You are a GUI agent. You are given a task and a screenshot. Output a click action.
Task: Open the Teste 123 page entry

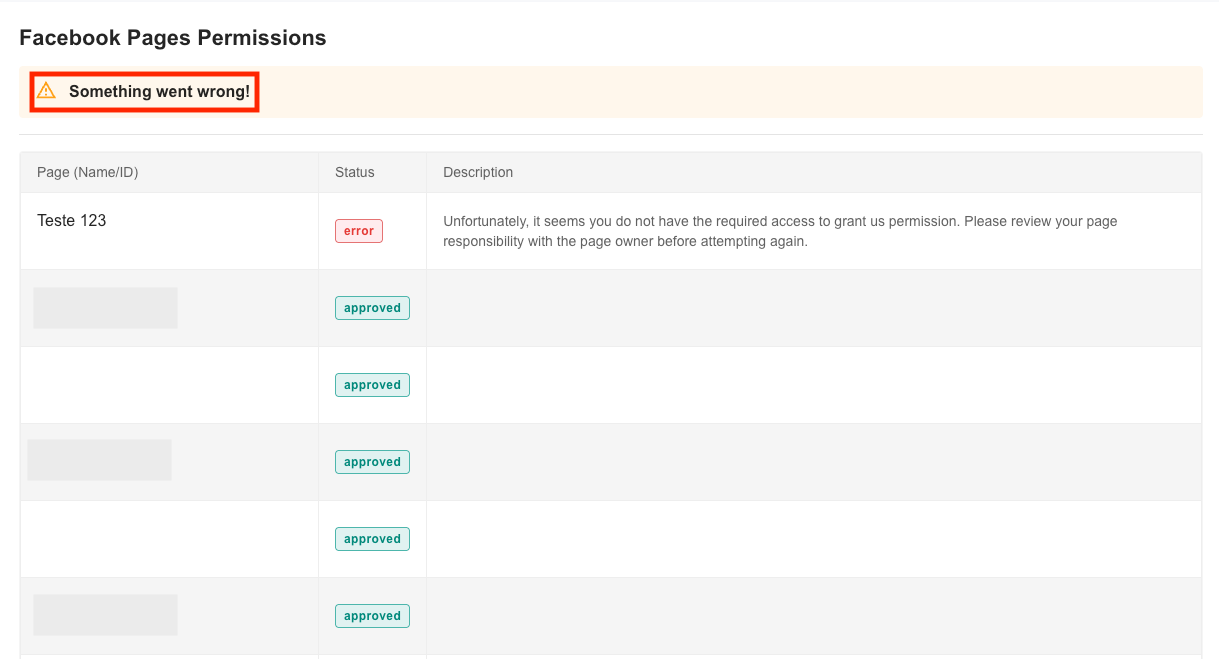(x=72, y=220)
